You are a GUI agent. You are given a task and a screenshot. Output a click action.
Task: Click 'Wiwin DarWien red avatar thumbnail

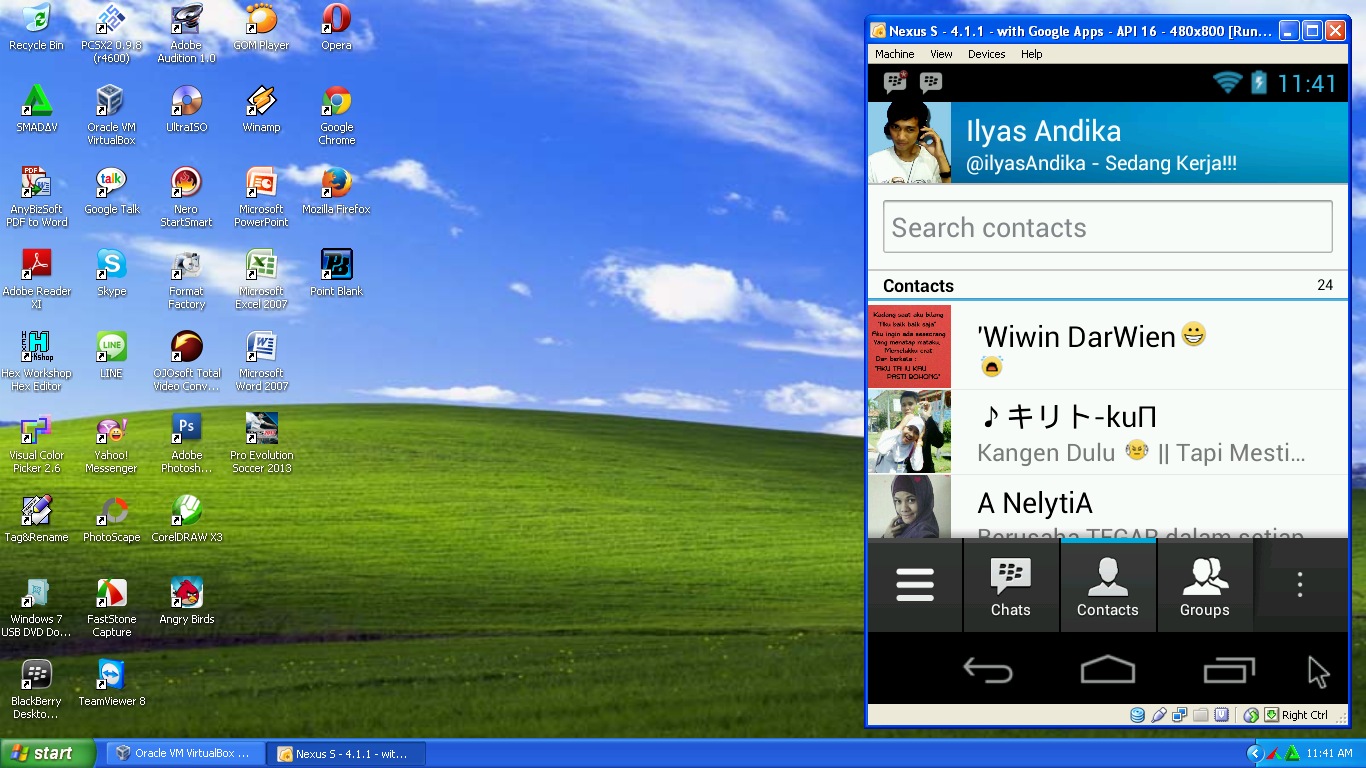[909, 347]
